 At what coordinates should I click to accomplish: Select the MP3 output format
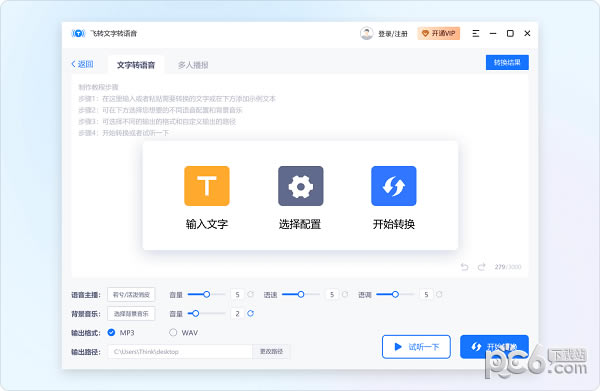(111, 332)
